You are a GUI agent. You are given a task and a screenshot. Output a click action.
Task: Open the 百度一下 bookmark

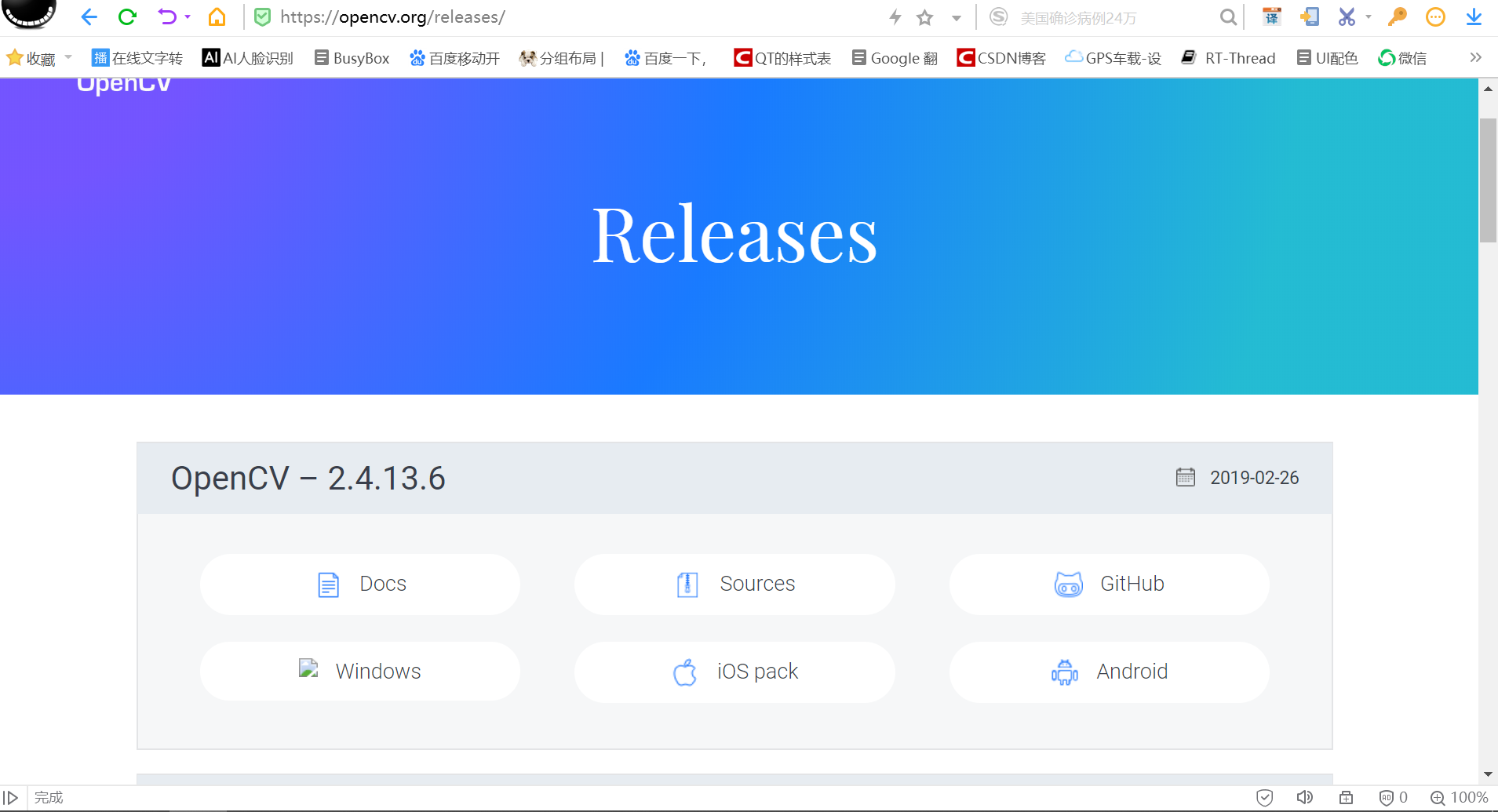tap(665, 58)
